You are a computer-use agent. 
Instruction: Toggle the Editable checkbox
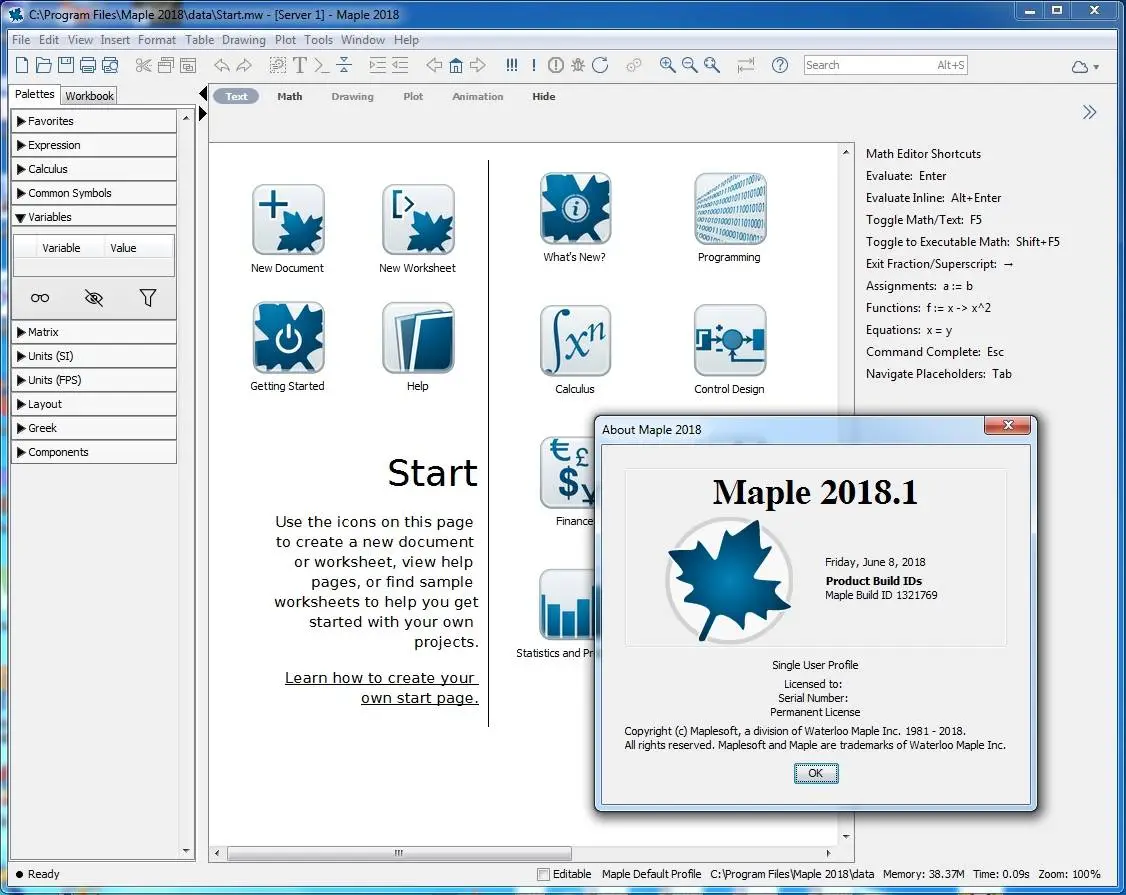click(544, 874)
